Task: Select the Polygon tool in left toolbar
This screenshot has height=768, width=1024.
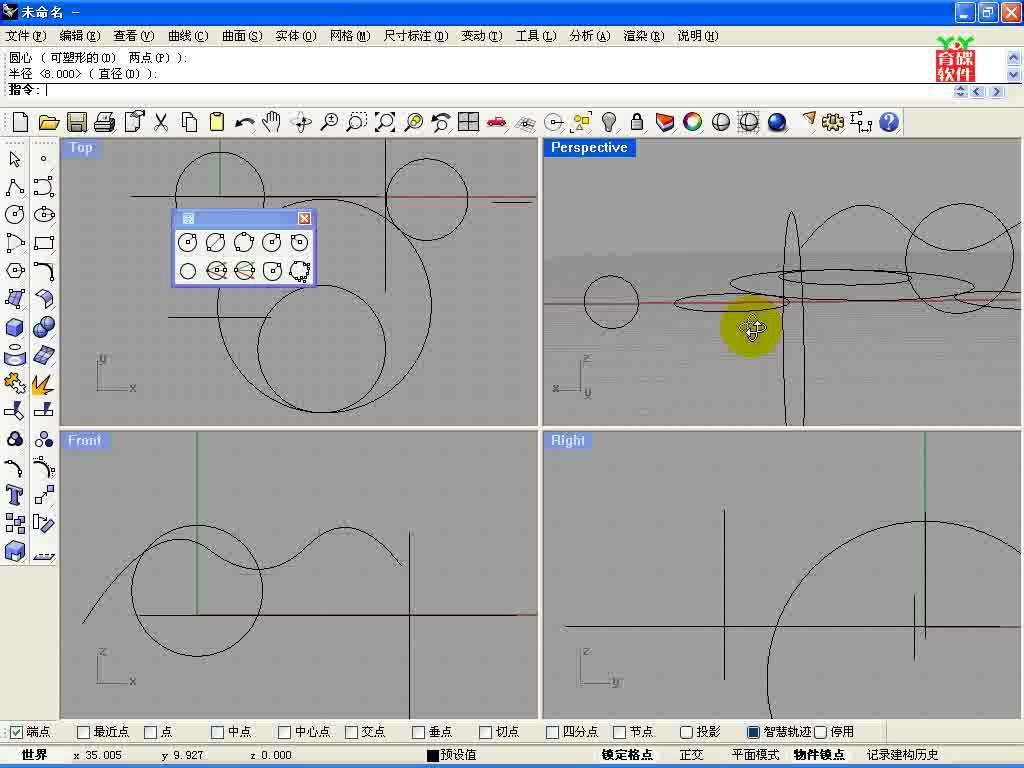Action: coord(15,271)
